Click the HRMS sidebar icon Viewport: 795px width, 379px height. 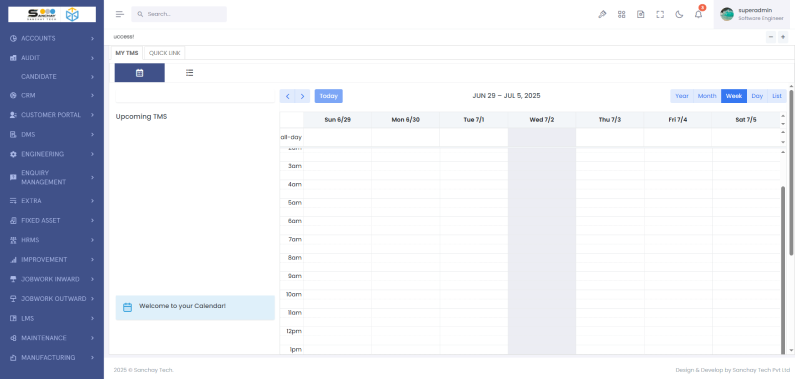13,240
